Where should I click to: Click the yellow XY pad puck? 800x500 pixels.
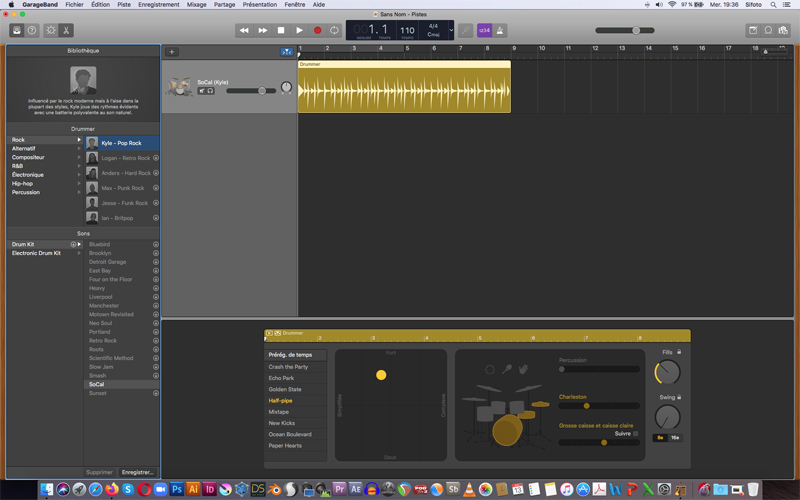pyautogui.click(x=381, y=375)
